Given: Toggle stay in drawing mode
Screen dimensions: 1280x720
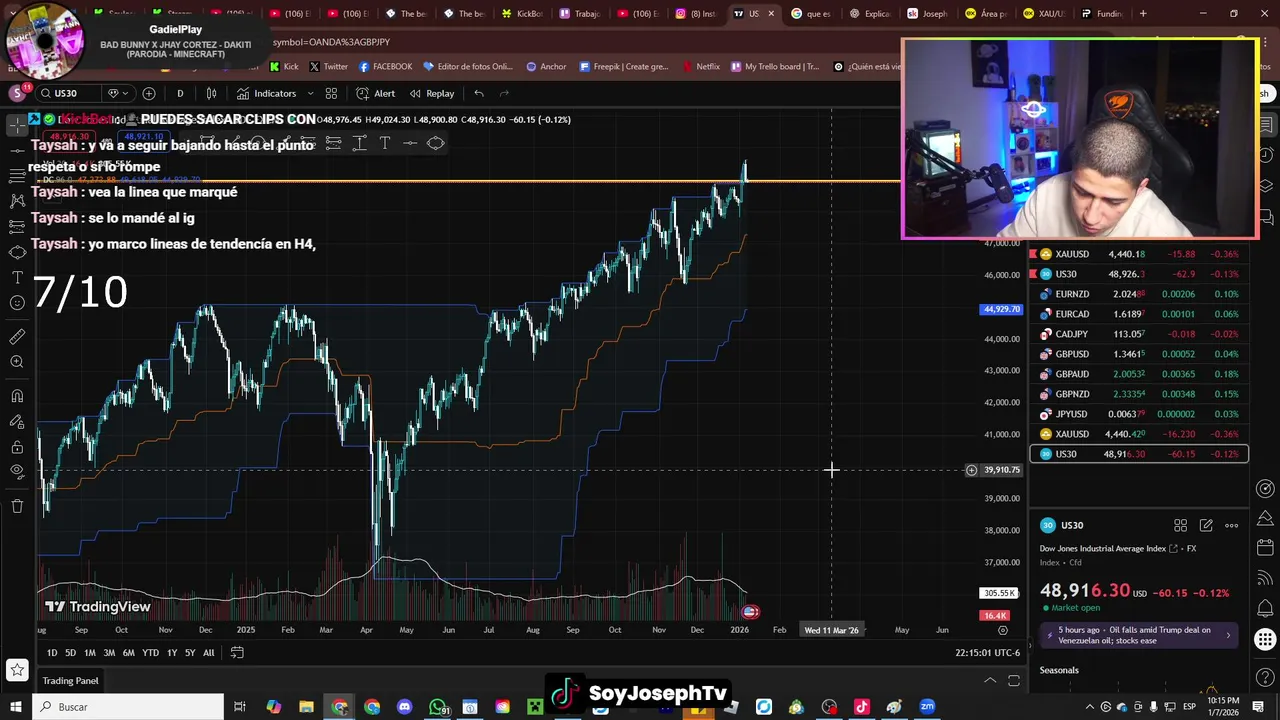Looking at the screenshot, I should coord(17,421).
